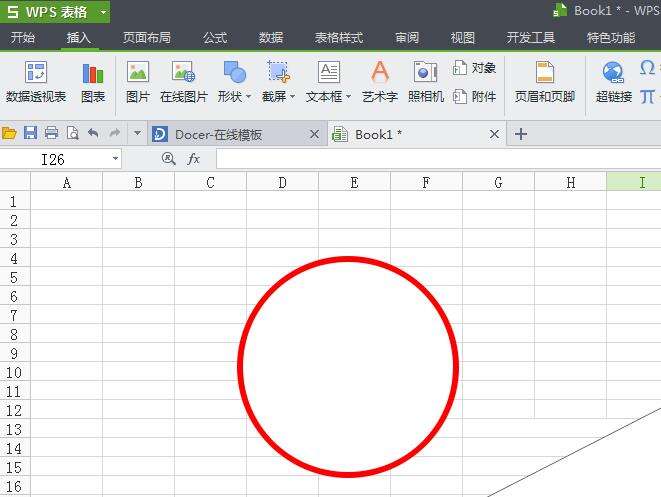
Task: Select the diagonal line shape
Action: coord(574,452)
